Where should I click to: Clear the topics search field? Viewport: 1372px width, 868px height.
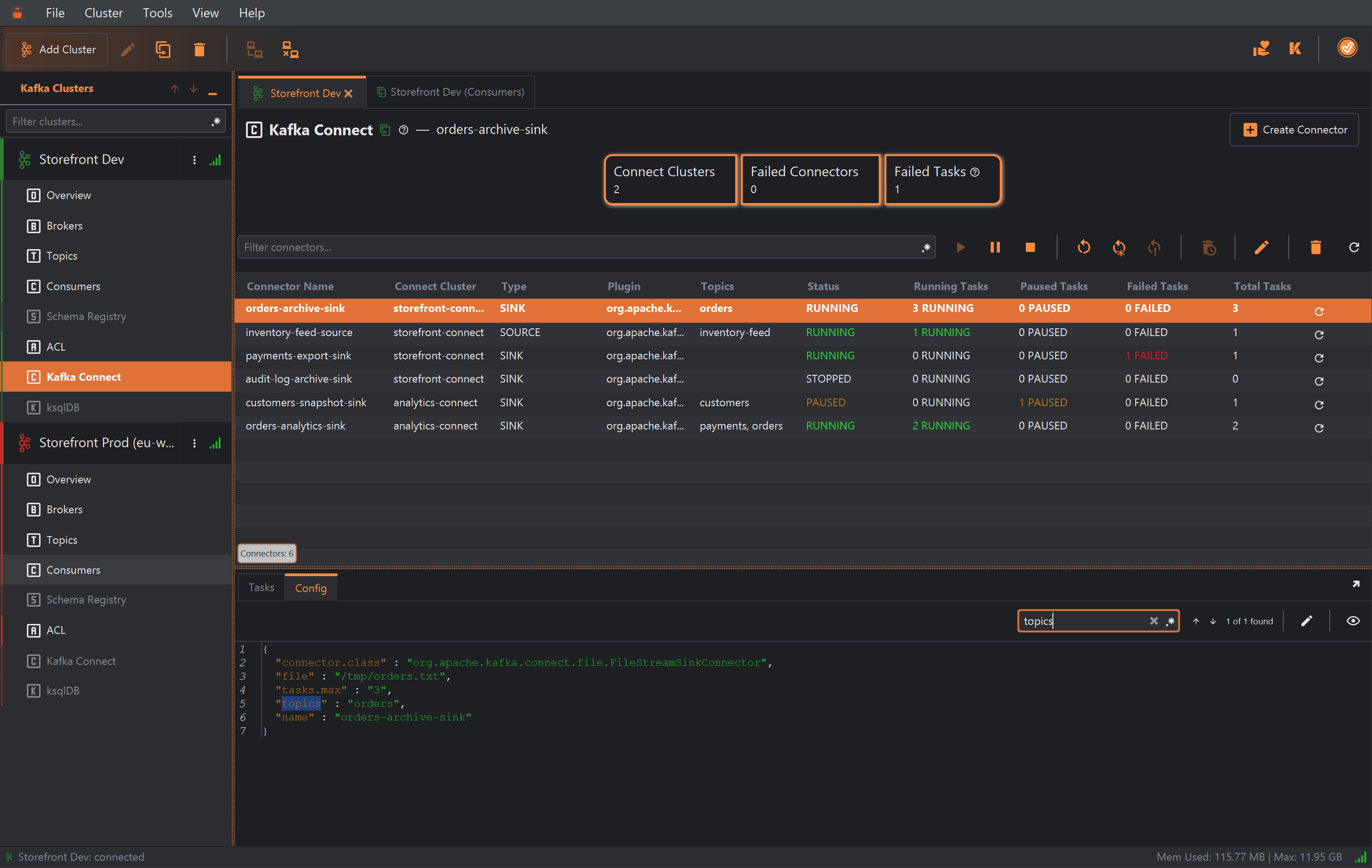click(1153, 621)
